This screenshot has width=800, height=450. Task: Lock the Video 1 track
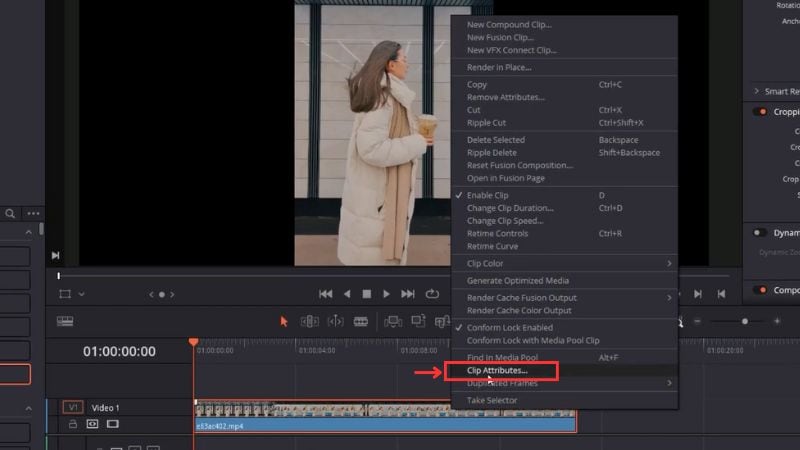click(x=73, y=424)
